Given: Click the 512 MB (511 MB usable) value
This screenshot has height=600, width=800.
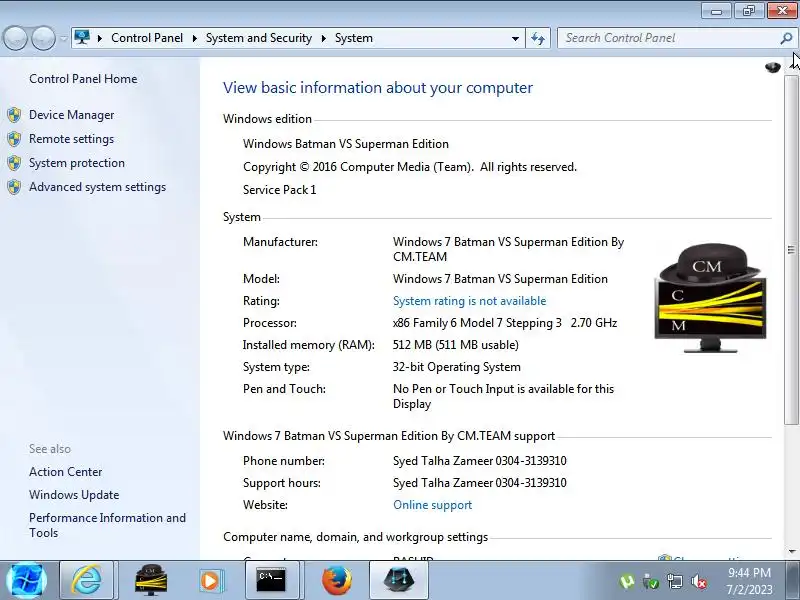Looking at the screenshot, I should (456, 345).
